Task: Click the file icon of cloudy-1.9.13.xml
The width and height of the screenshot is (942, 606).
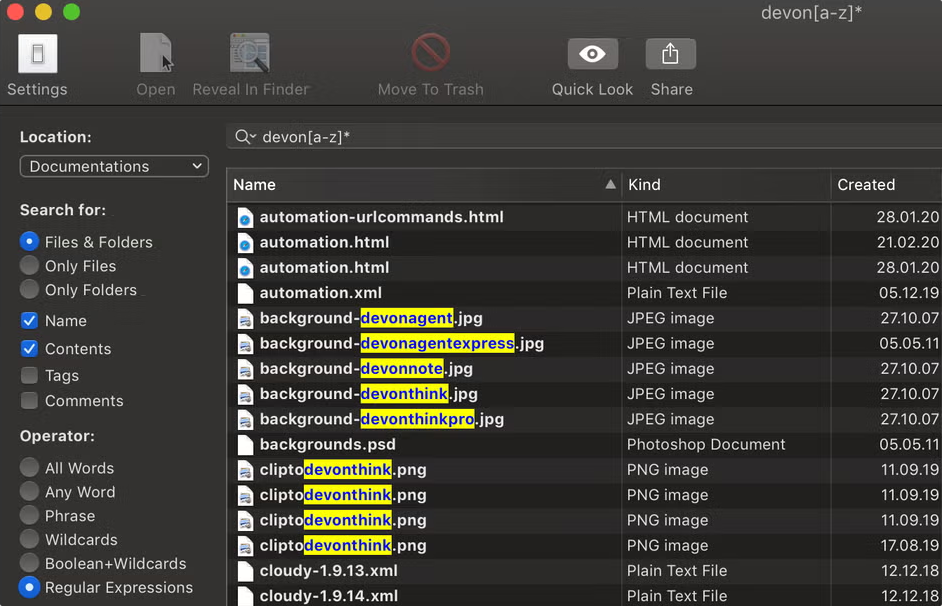Action: 245,571
